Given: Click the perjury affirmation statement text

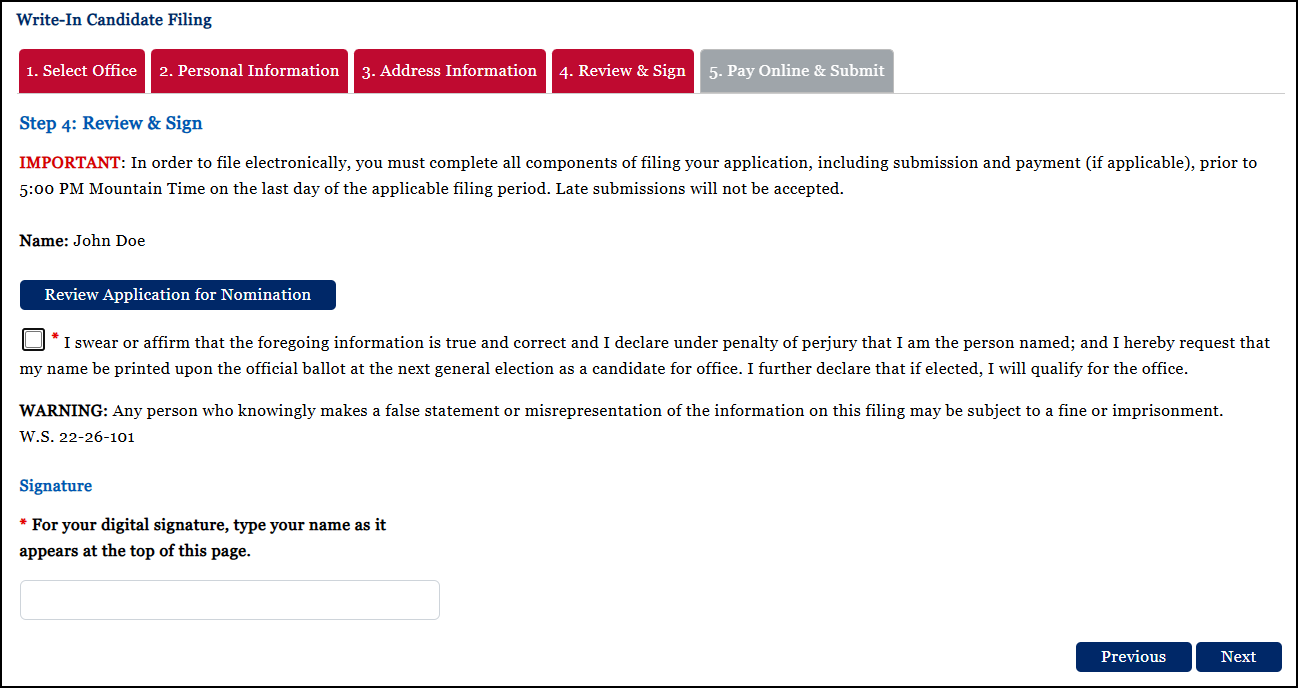Looking at the screenshot, I should 645,355.
